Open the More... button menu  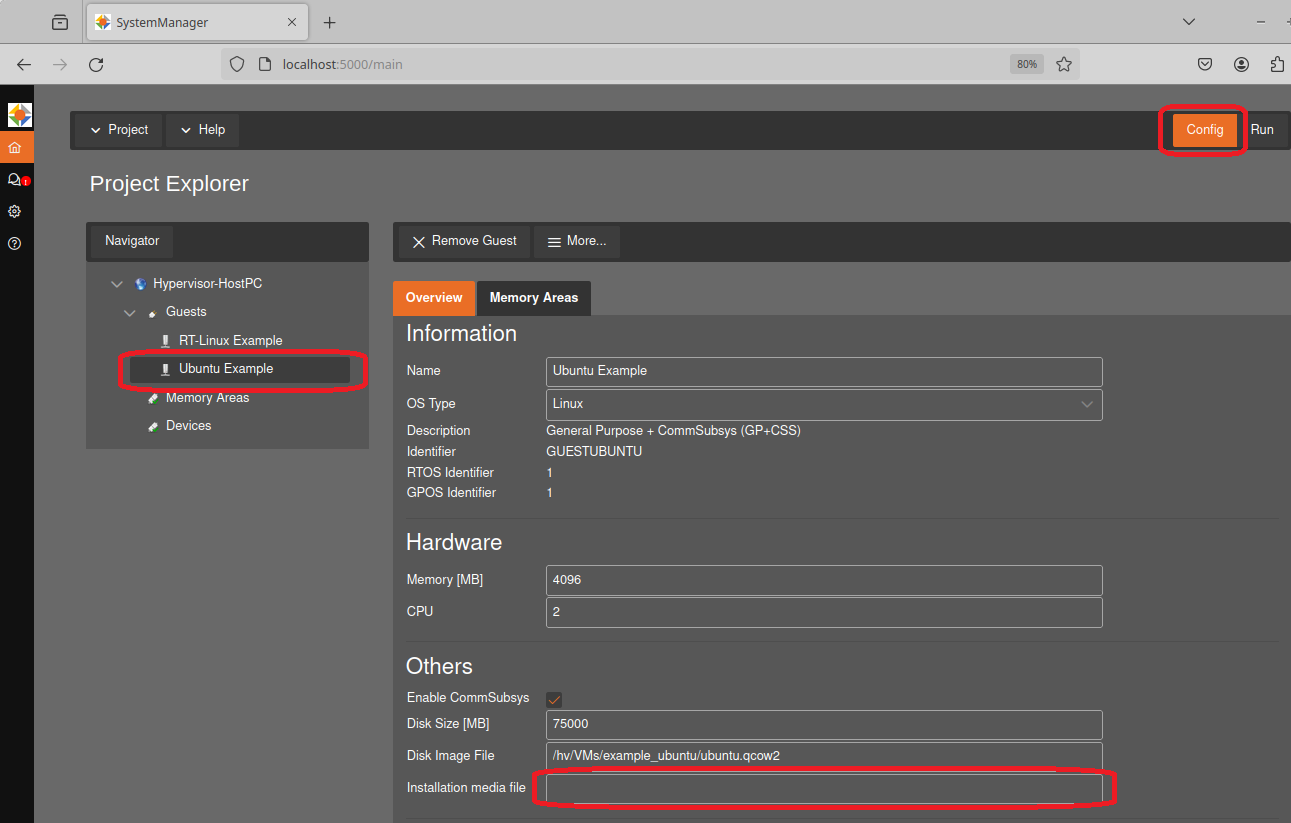point(577,241)
